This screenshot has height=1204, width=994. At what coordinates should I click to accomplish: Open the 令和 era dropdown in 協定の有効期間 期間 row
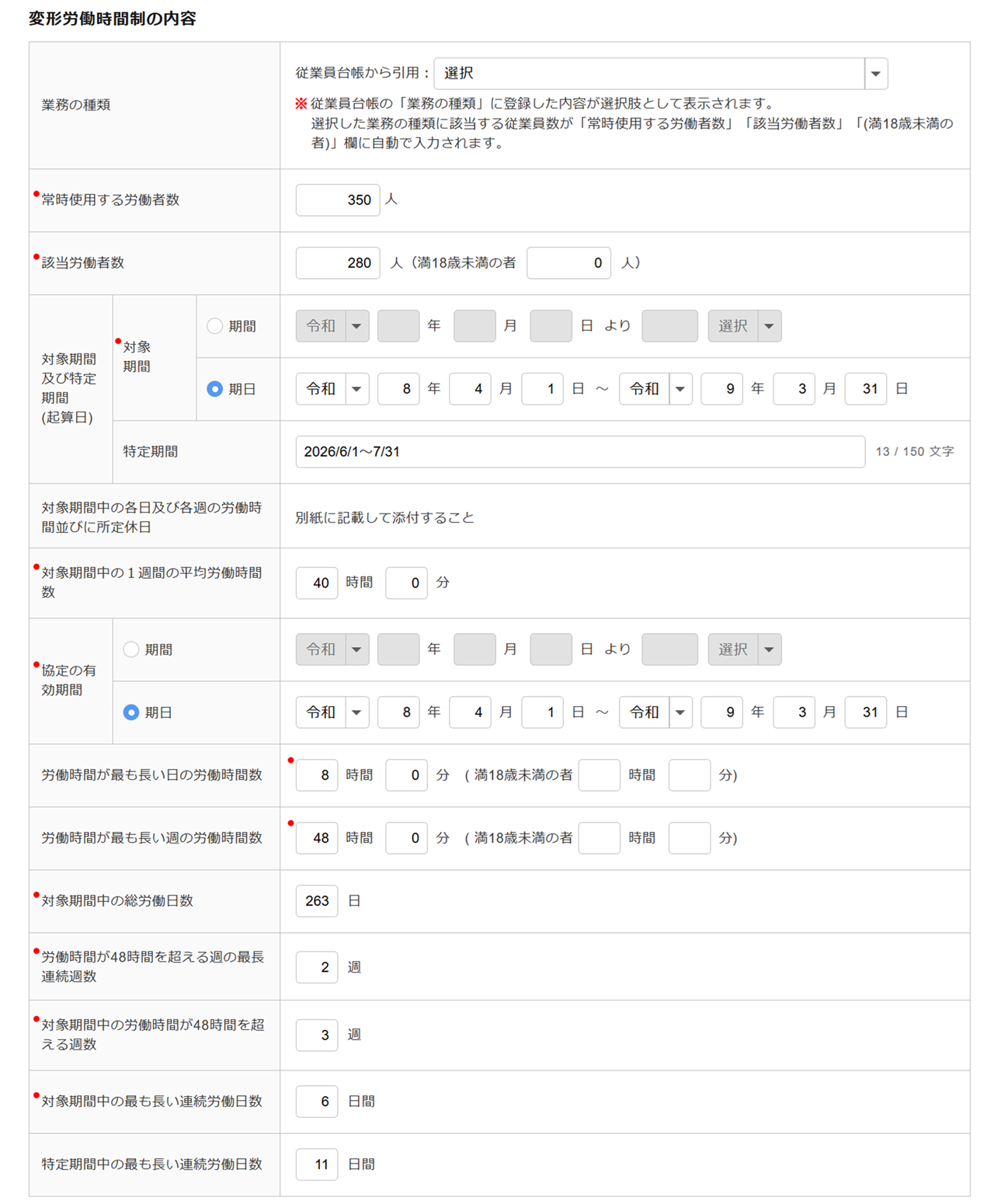tap(332, 649)
